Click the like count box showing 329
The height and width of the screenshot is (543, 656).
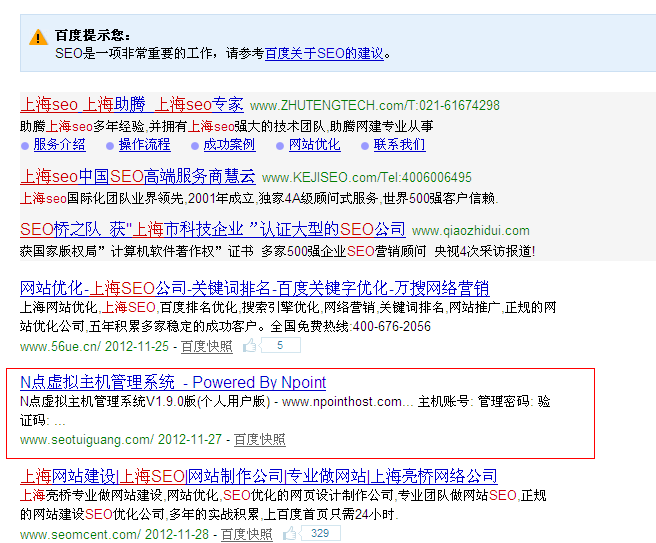point(320,534)
